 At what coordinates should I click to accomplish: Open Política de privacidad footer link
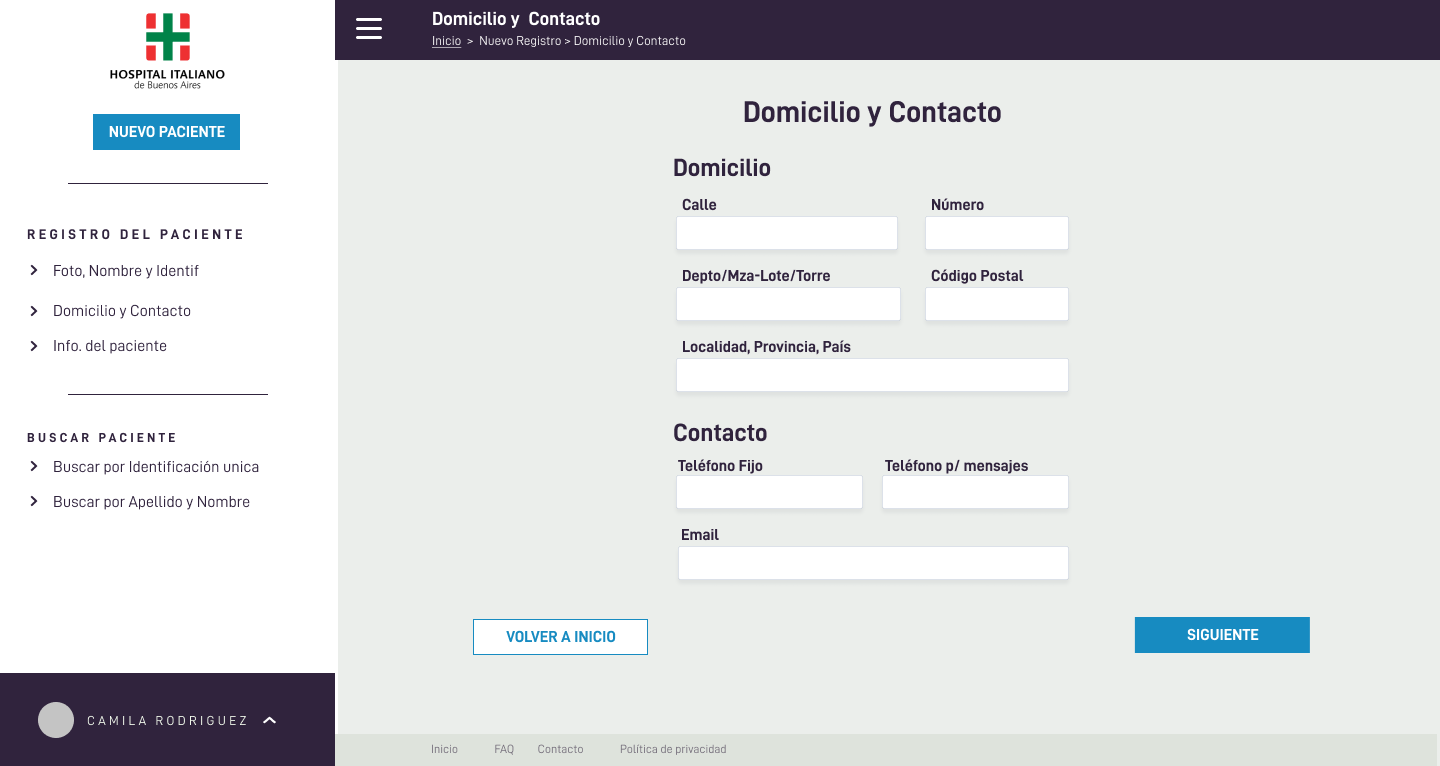click(673, 749)
